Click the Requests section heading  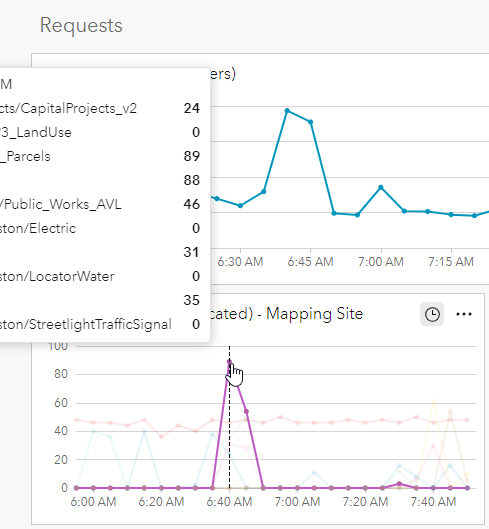[x=81, y=25]
